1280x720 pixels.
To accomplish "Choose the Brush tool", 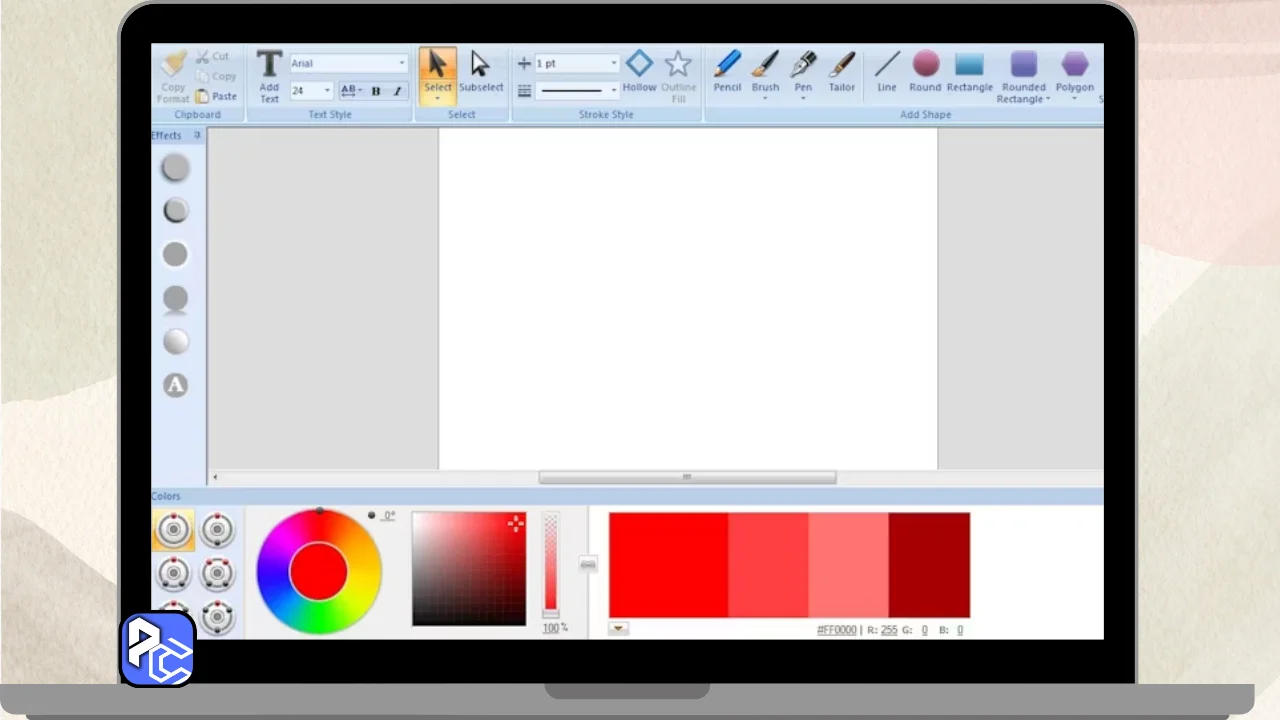I will (765, 70).
